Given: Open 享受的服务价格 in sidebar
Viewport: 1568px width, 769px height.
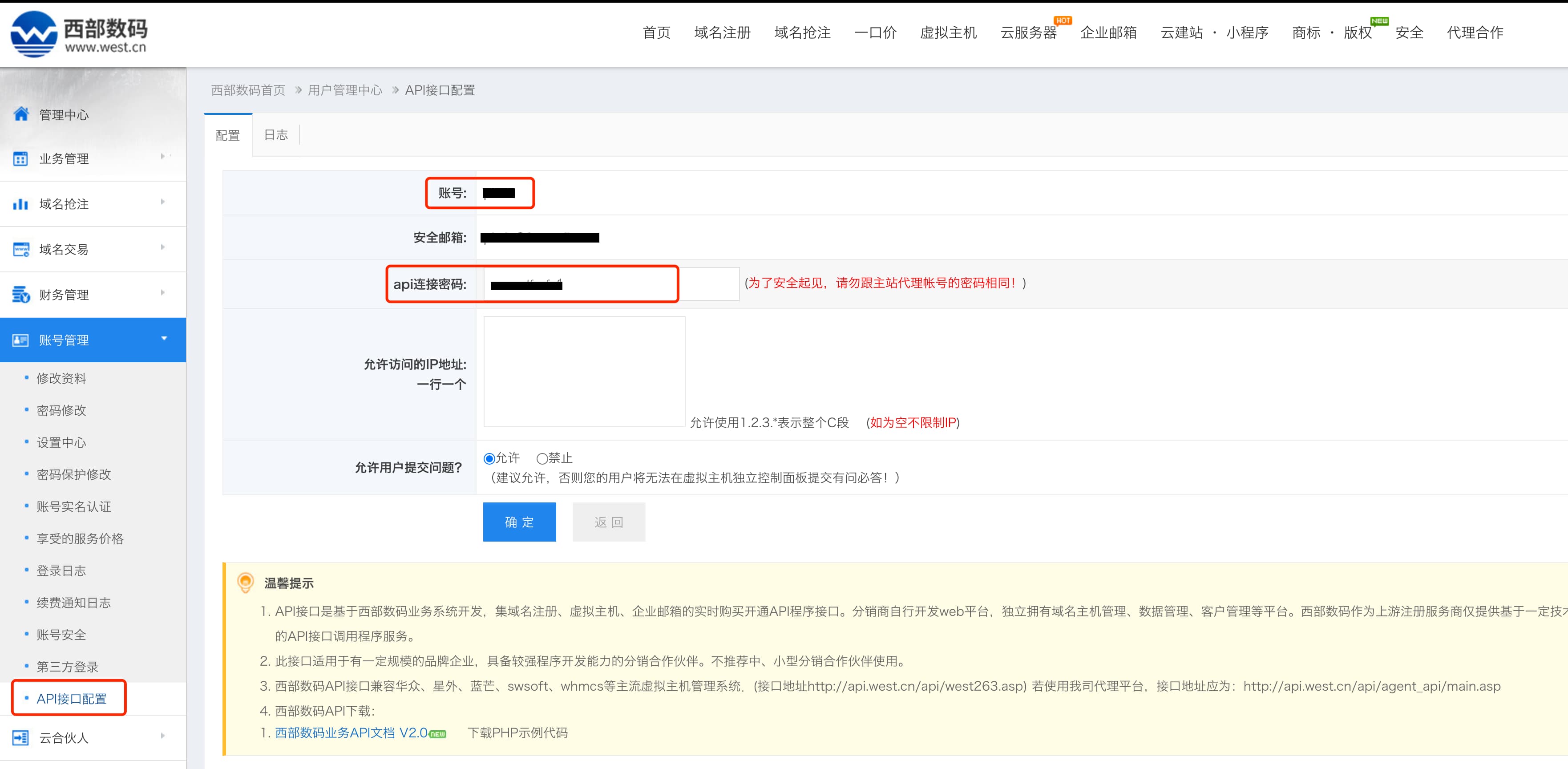Looking at the screenshot, I should tap(80, 539).
